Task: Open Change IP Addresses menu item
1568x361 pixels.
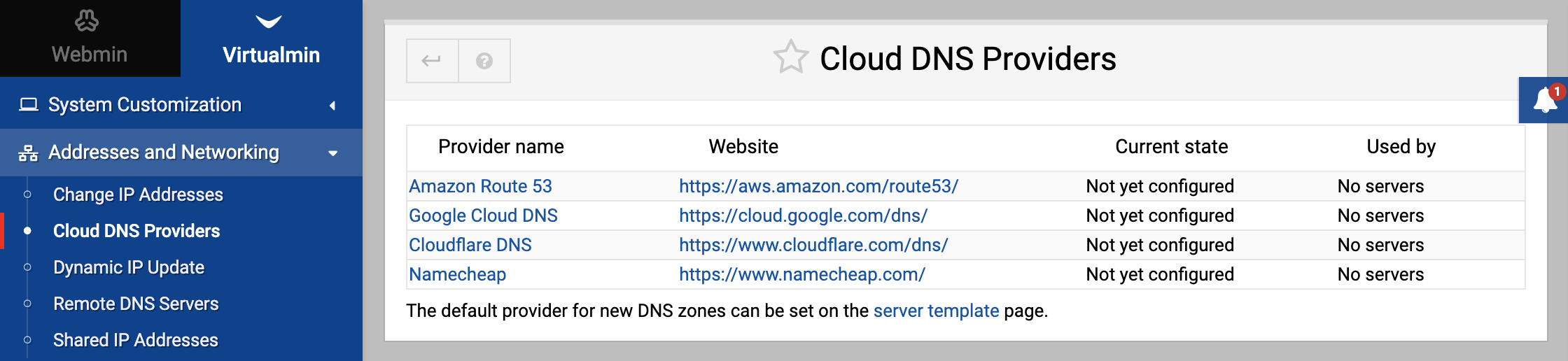Action: tap(138, 194)
